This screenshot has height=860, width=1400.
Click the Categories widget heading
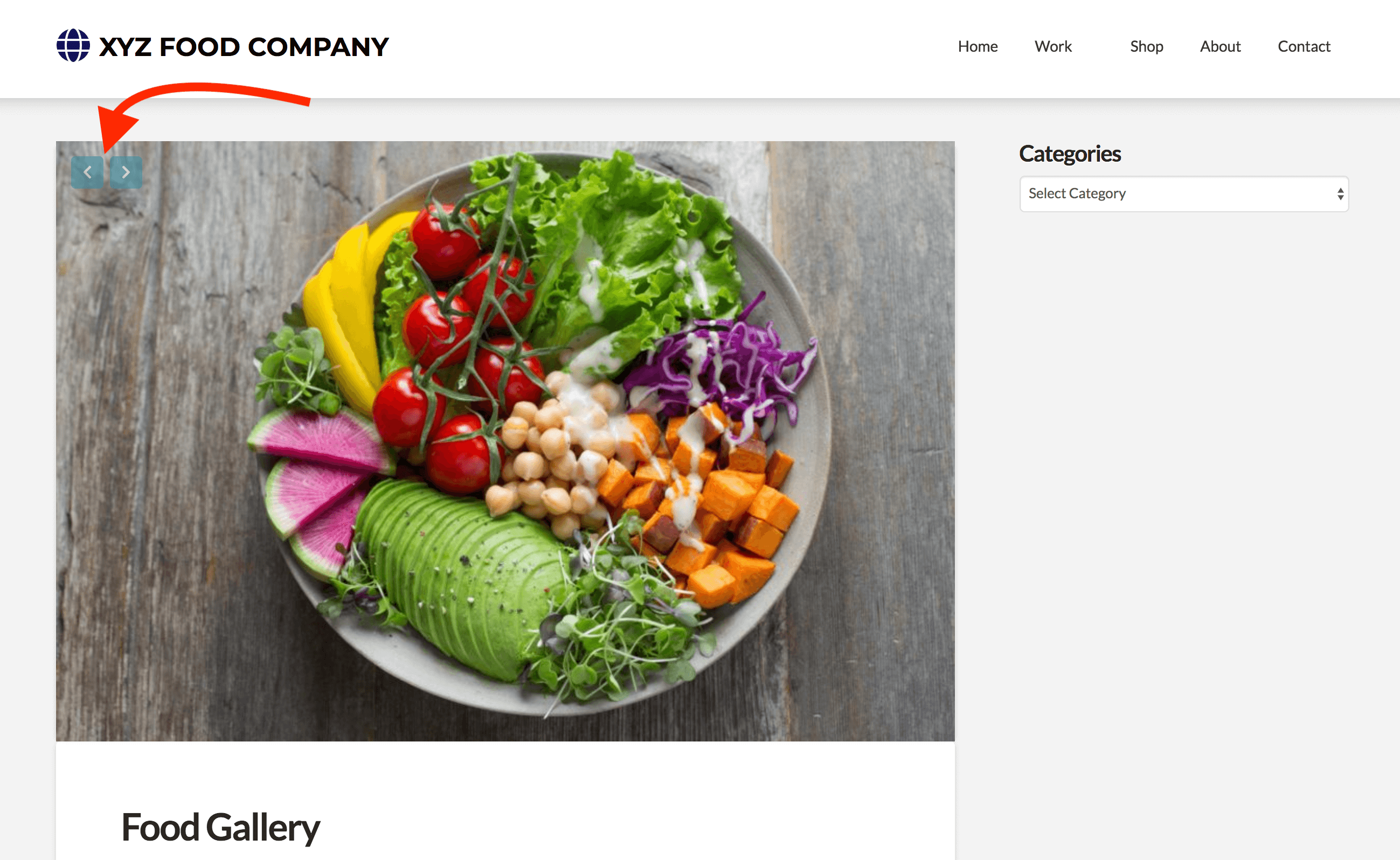[x=1070, y=154]
